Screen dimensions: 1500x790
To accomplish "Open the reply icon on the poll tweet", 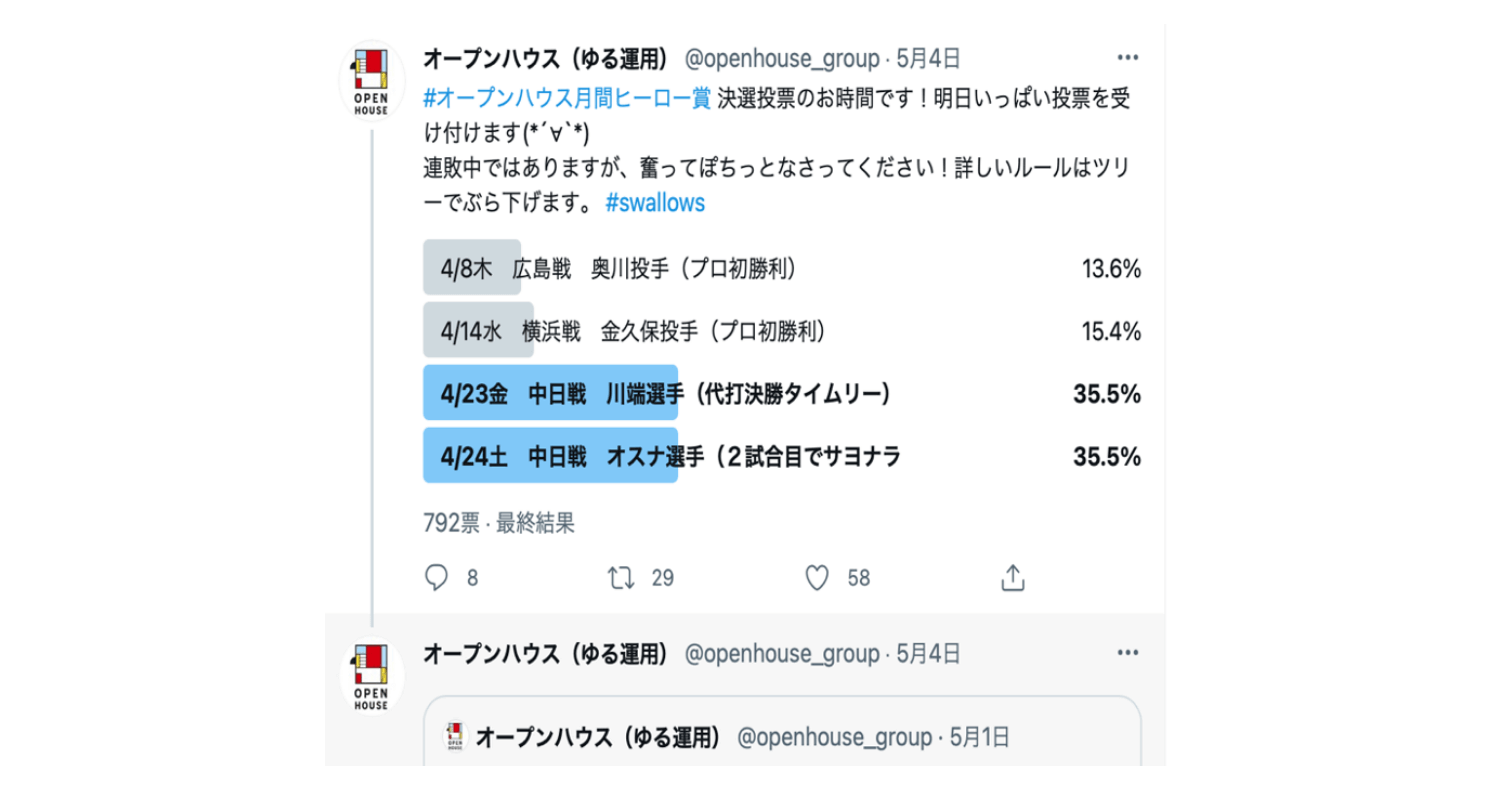I will pyautogui.click(x=437, y=578).
